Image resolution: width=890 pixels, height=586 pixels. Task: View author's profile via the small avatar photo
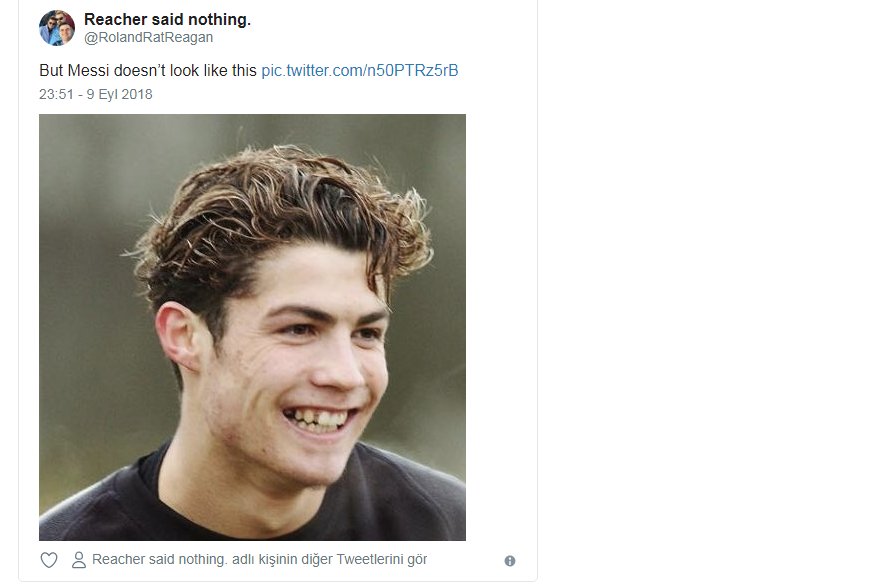coord(57,28)
